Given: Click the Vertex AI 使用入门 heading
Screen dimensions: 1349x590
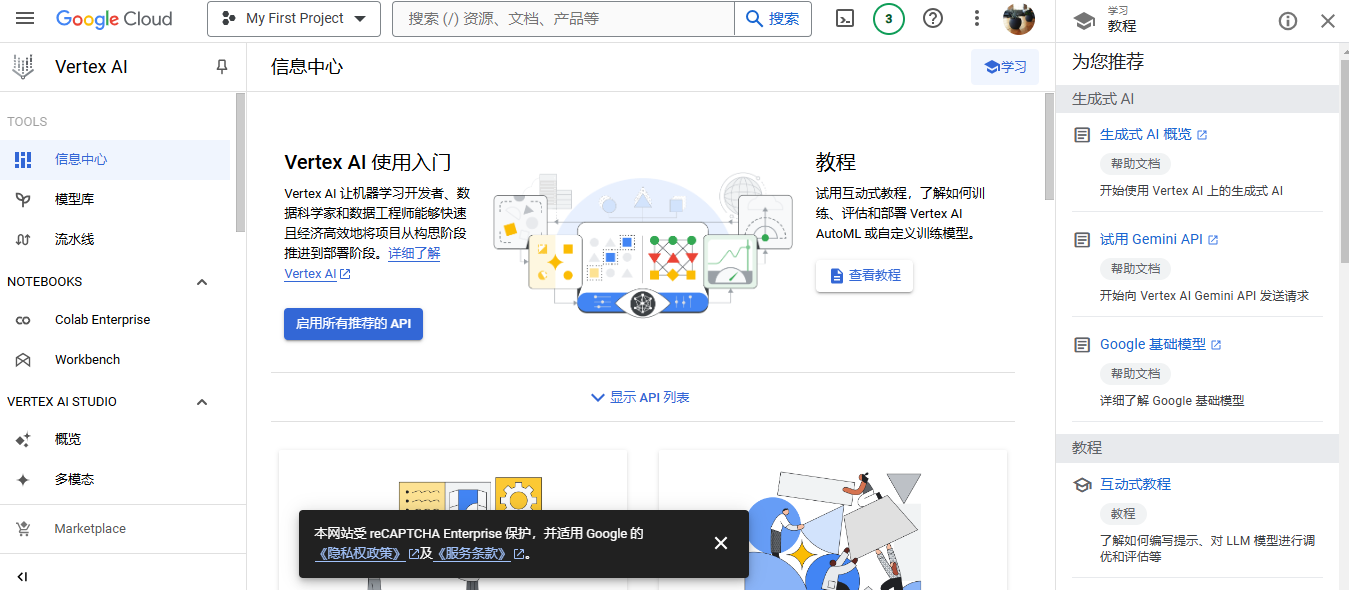Looking at the screenshot, I should pos(368,163).
